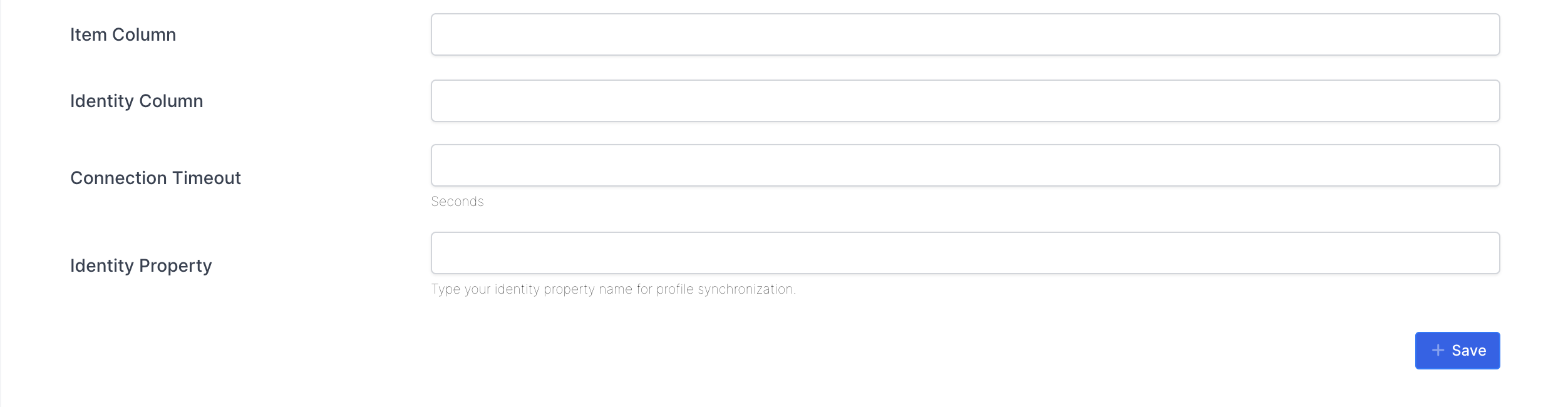Click the Identity Column label text

tap(137, 101)
